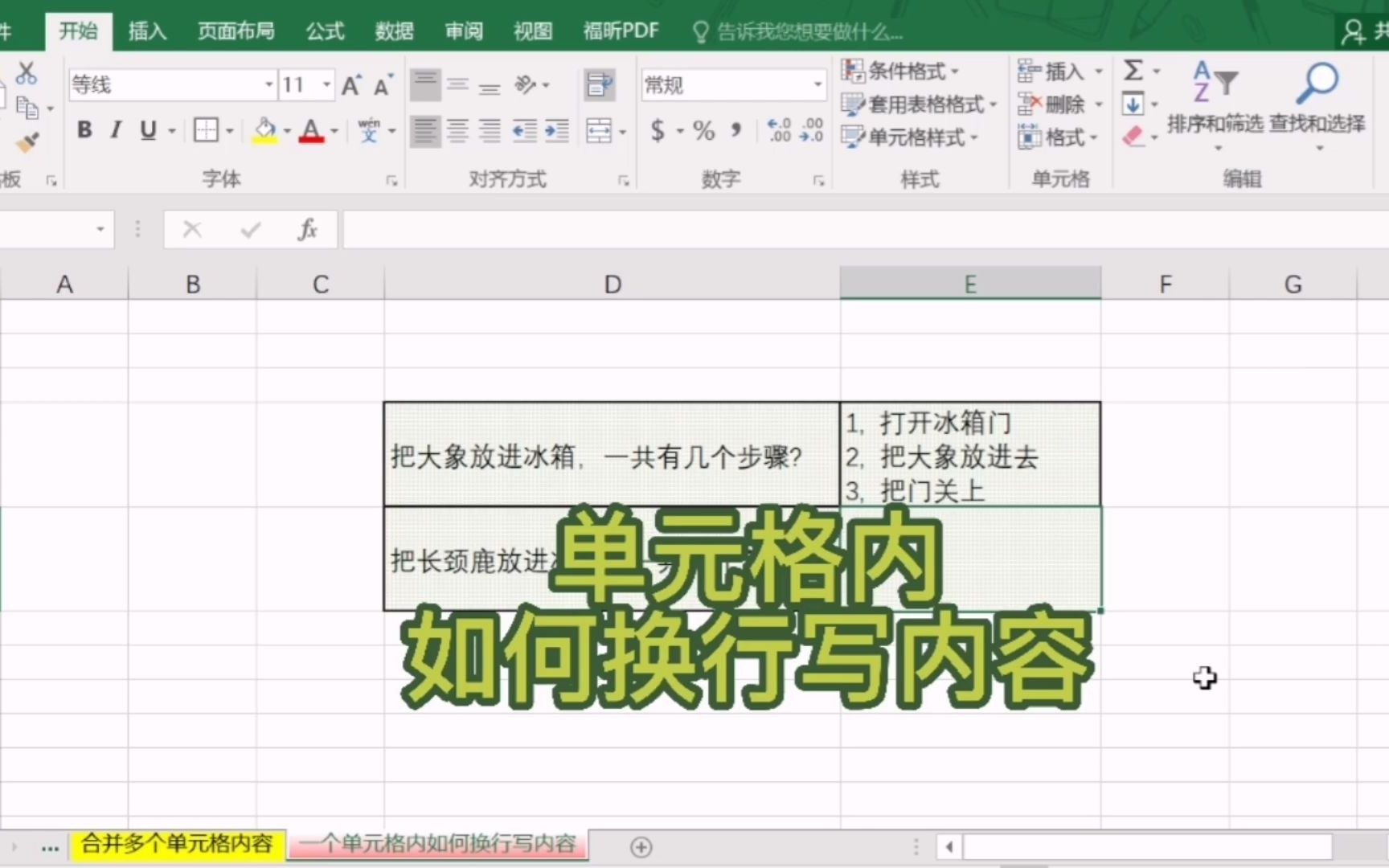
Task: Open 条件格式 conditional formatting menu
Action: (x=899, y=71)
